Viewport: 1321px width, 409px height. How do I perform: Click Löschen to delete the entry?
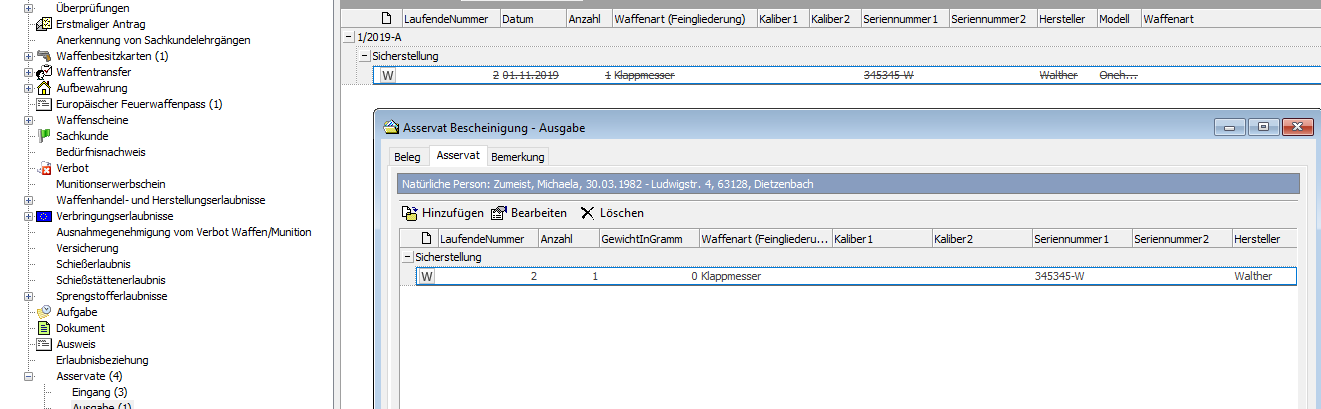pos(611,213)
